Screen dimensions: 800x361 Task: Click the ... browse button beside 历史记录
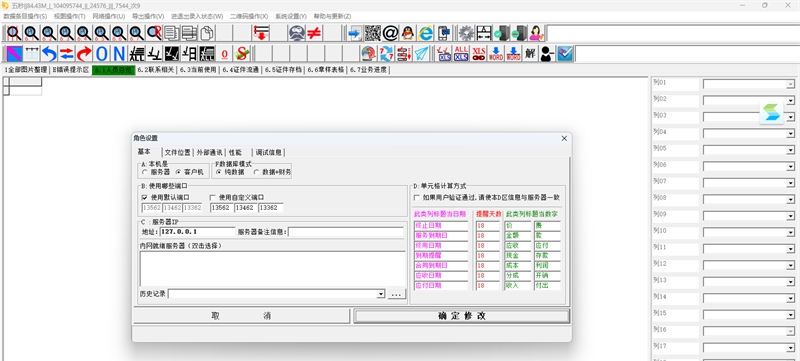point(396,294)
